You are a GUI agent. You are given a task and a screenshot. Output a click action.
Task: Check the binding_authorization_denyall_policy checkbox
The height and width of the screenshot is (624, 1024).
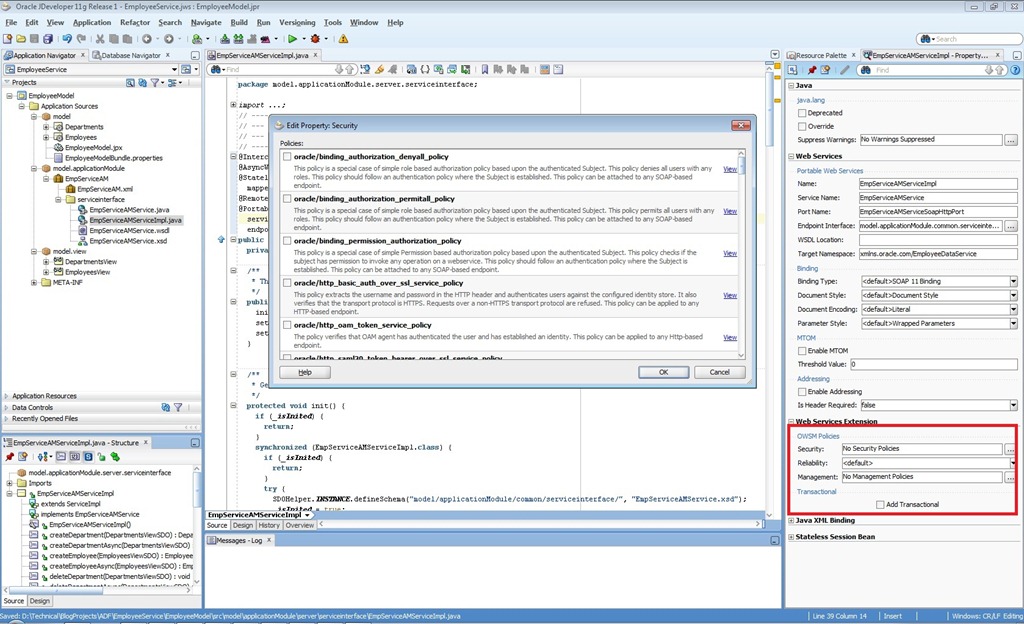pos(287,157)
